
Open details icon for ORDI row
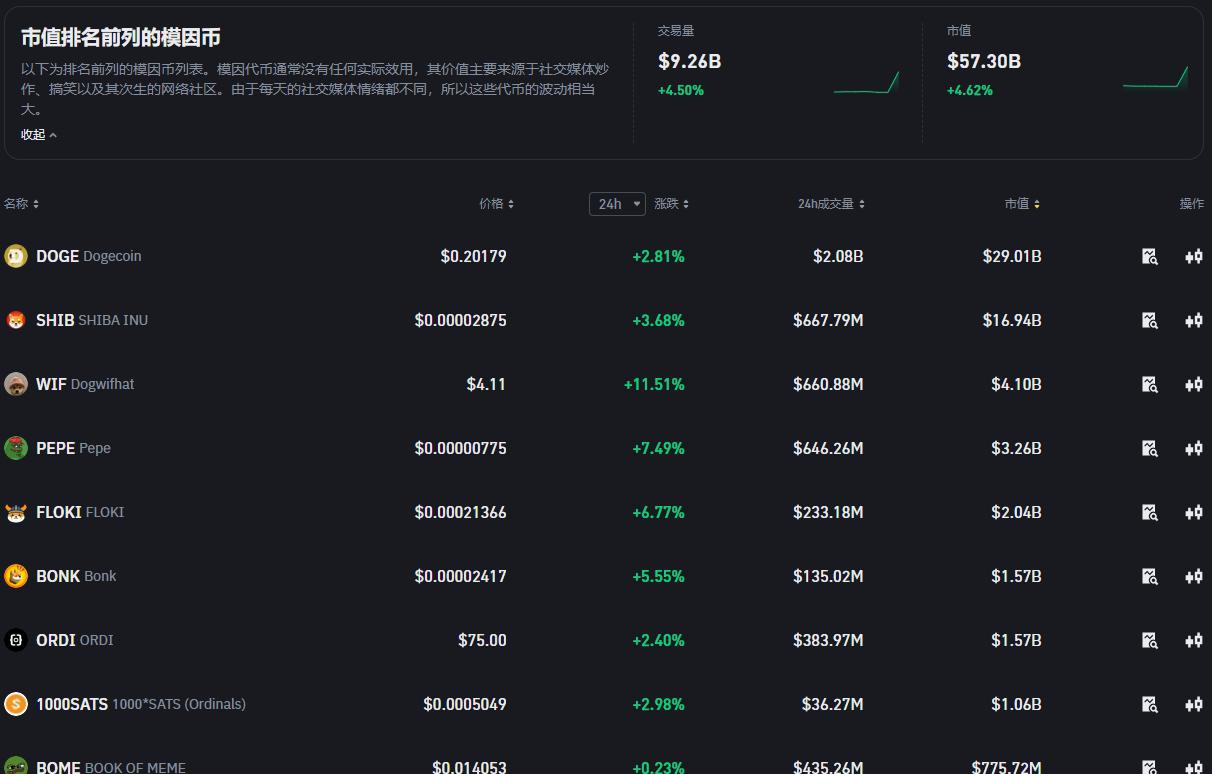click(1150, 640)
